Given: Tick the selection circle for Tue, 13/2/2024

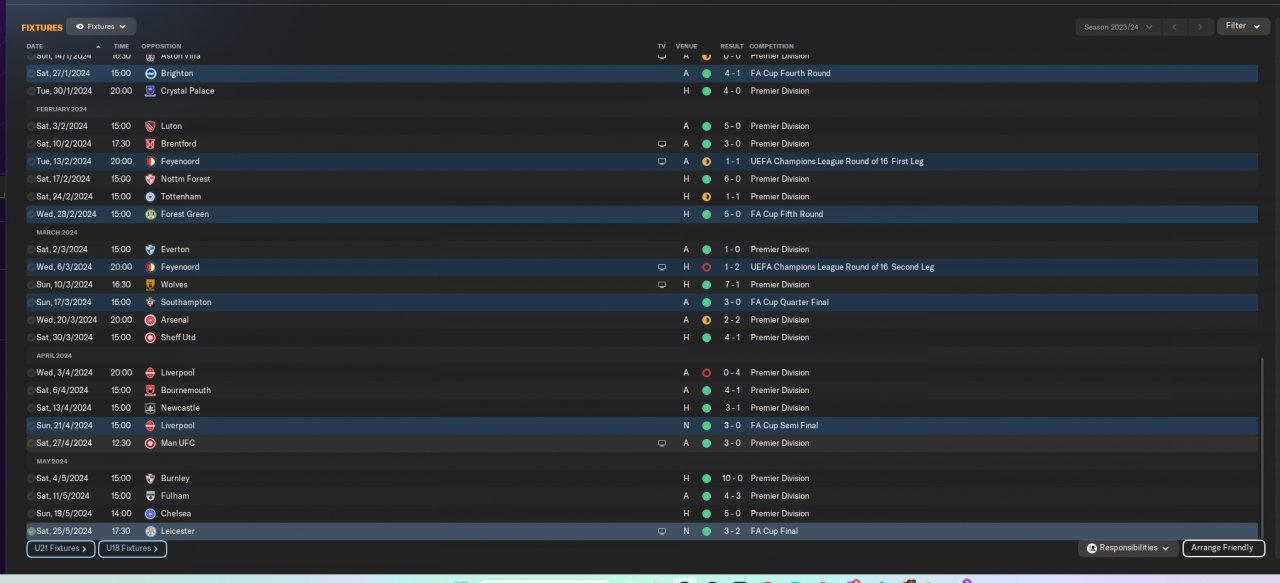Looking at the screenshot, I should point(31,161).
